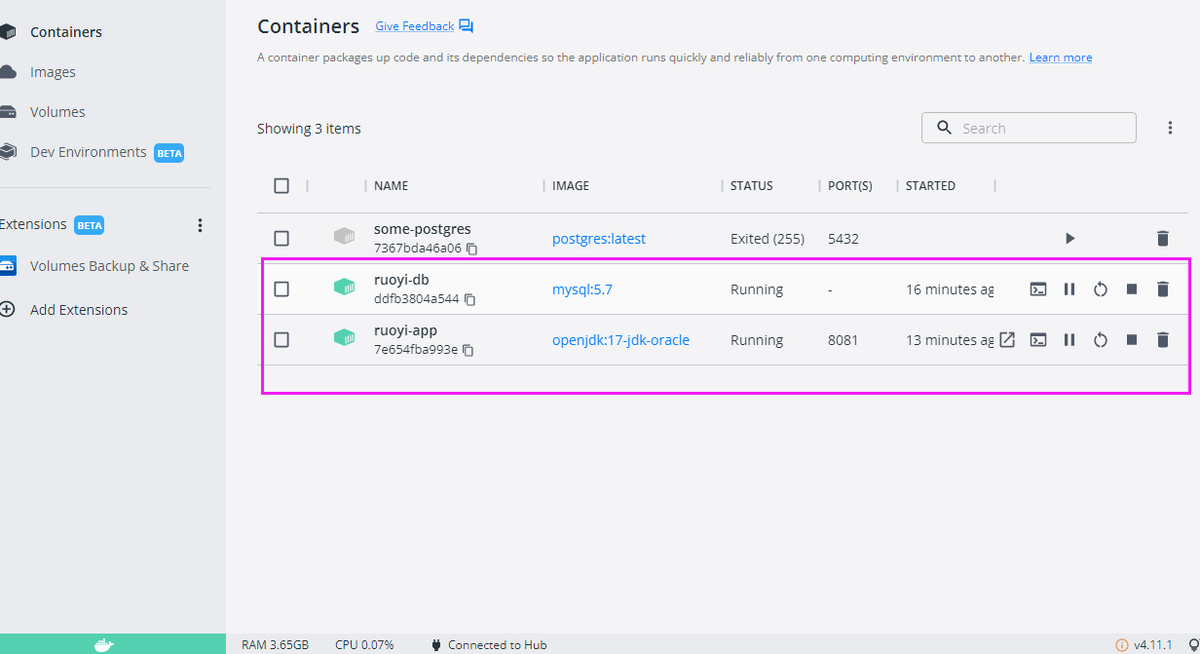Image resolution: width=1200 pixels, height=654 pixels.
Task: Click port 5432 of some-postgres
Action: pyautogui.click(x=843, y=239)
